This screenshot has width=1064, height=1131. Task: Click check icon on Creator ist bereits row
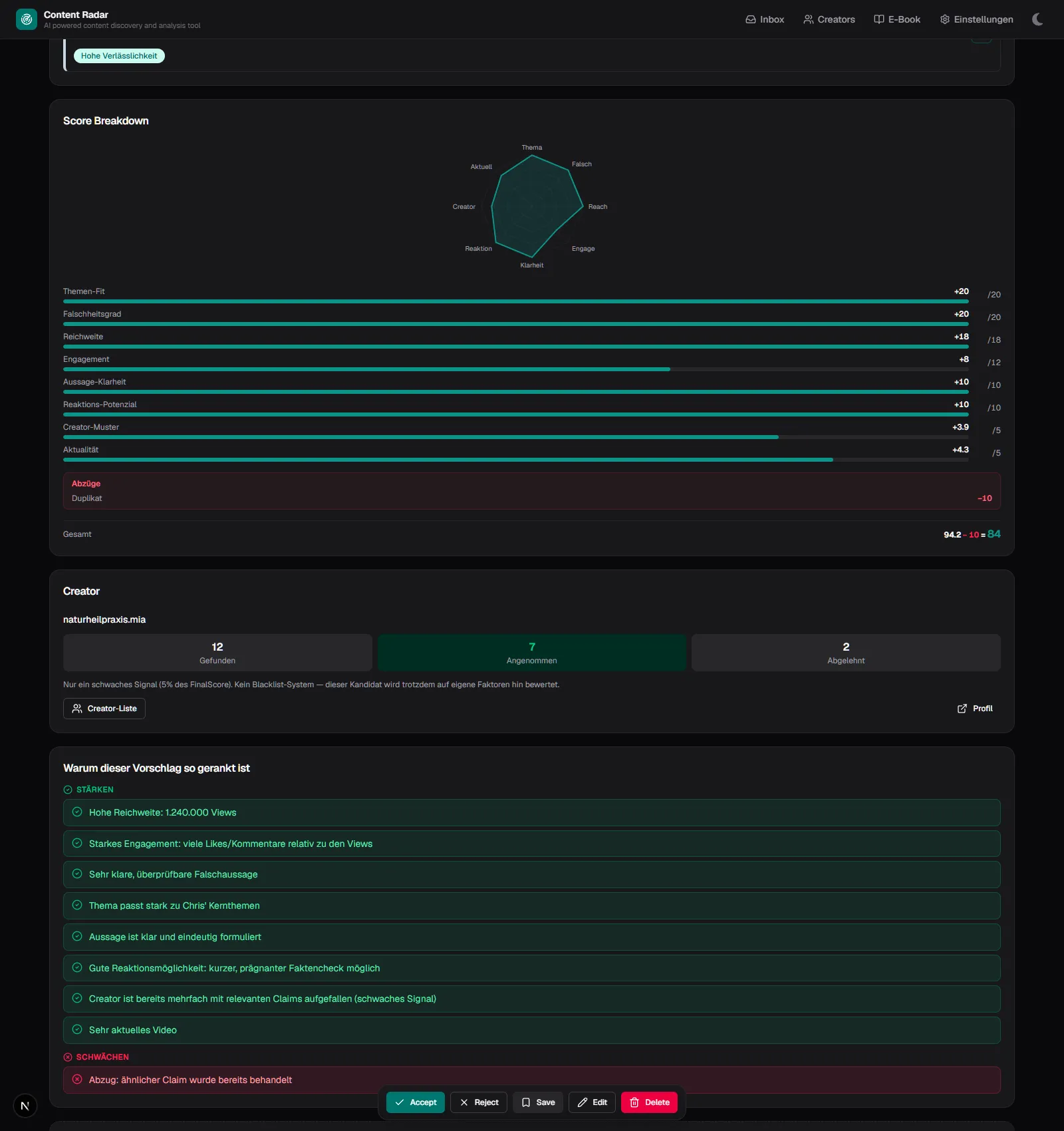point(77,998)
